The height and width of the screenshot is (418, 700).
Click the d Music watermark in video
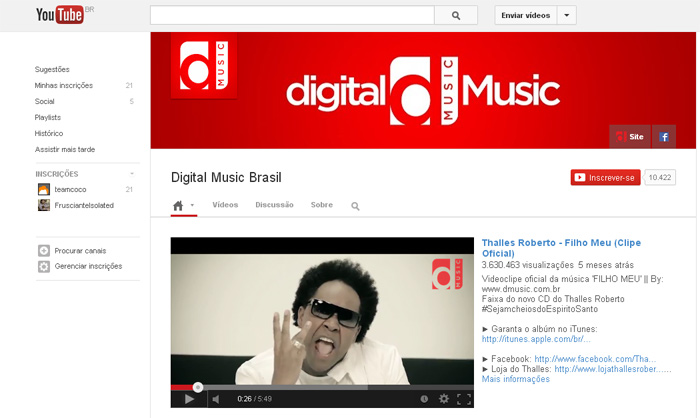pos(446,274)
